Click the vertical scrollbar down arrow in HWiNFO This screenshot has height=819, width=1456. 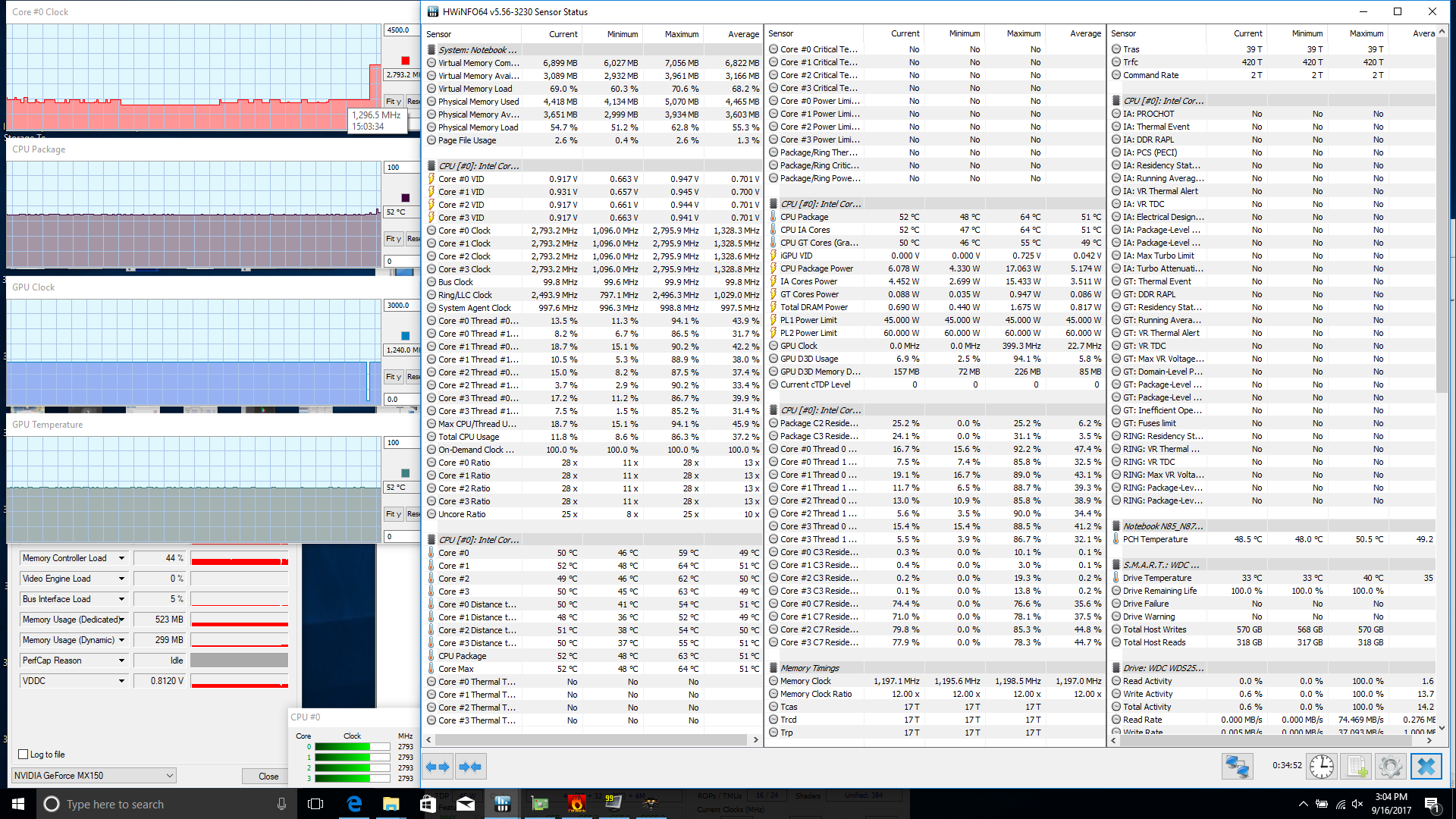[x=1442, y=727]
